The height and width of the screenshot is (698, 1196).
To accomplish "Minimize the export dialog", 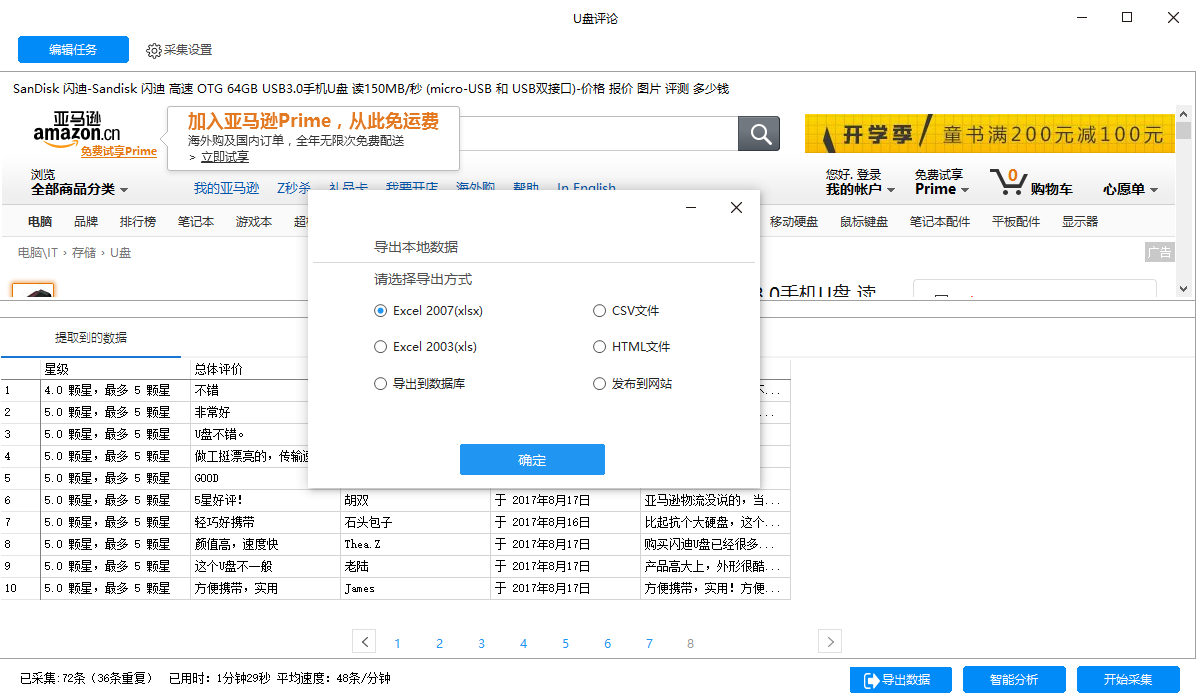I will point(691,207).
